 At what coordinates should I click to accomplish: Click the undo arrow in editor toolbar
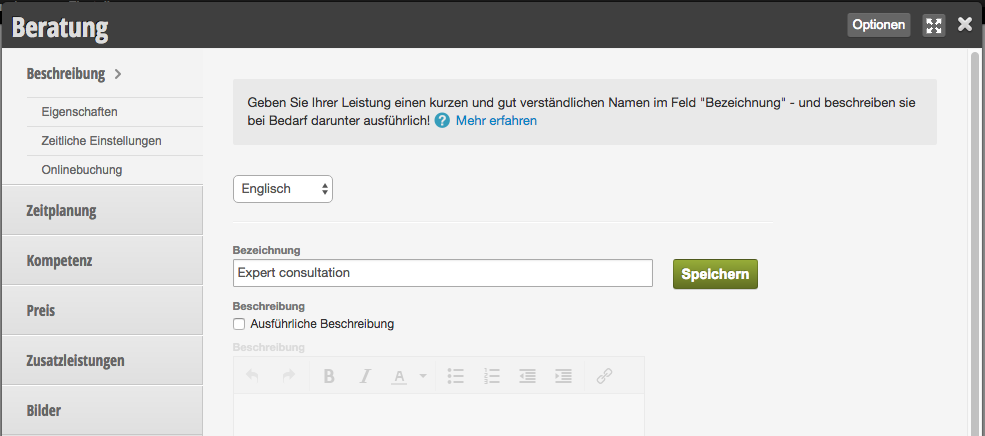coord(252,376)
